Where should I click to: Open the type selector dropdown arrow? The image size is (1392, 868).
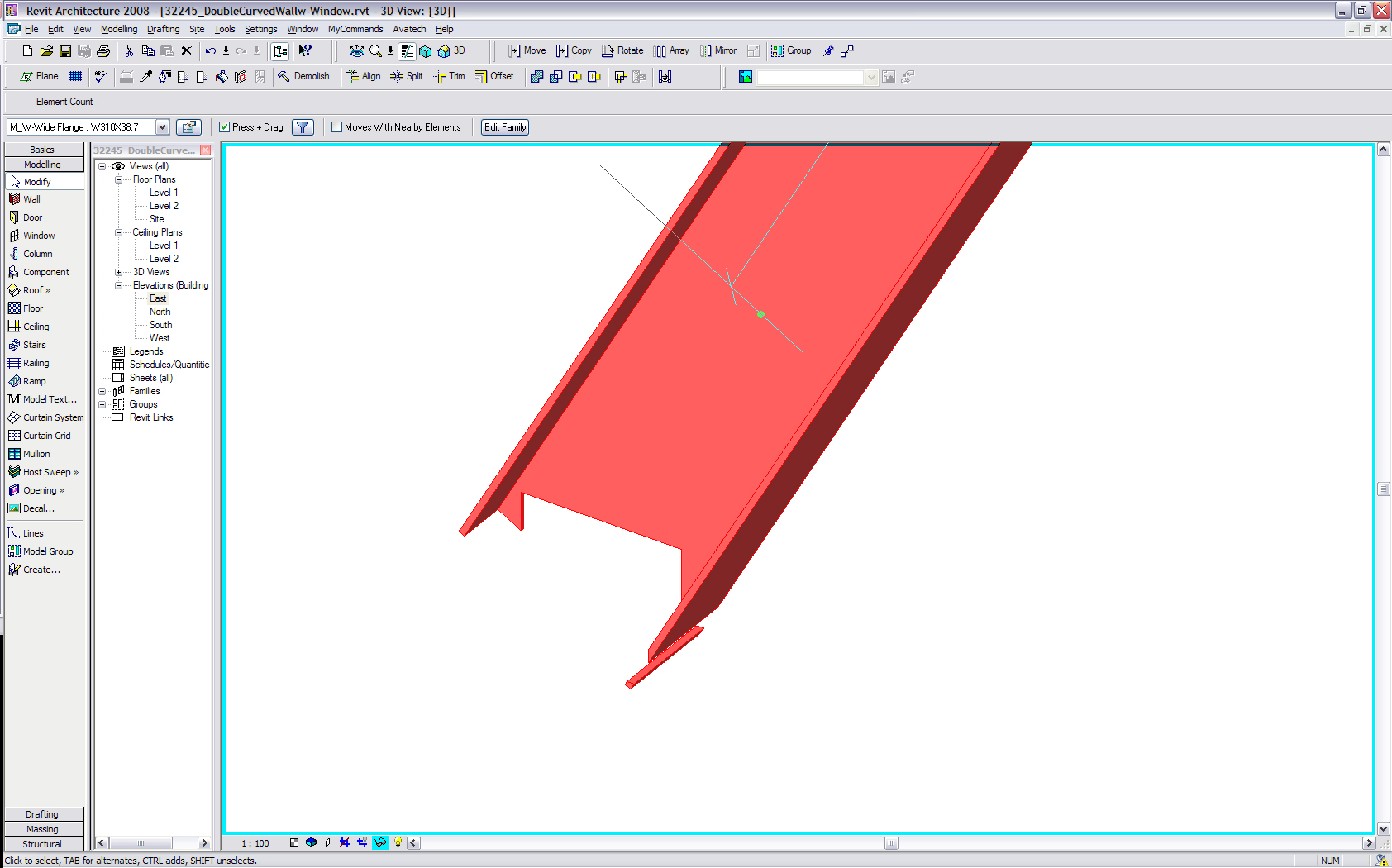click(x=163, y=127)
